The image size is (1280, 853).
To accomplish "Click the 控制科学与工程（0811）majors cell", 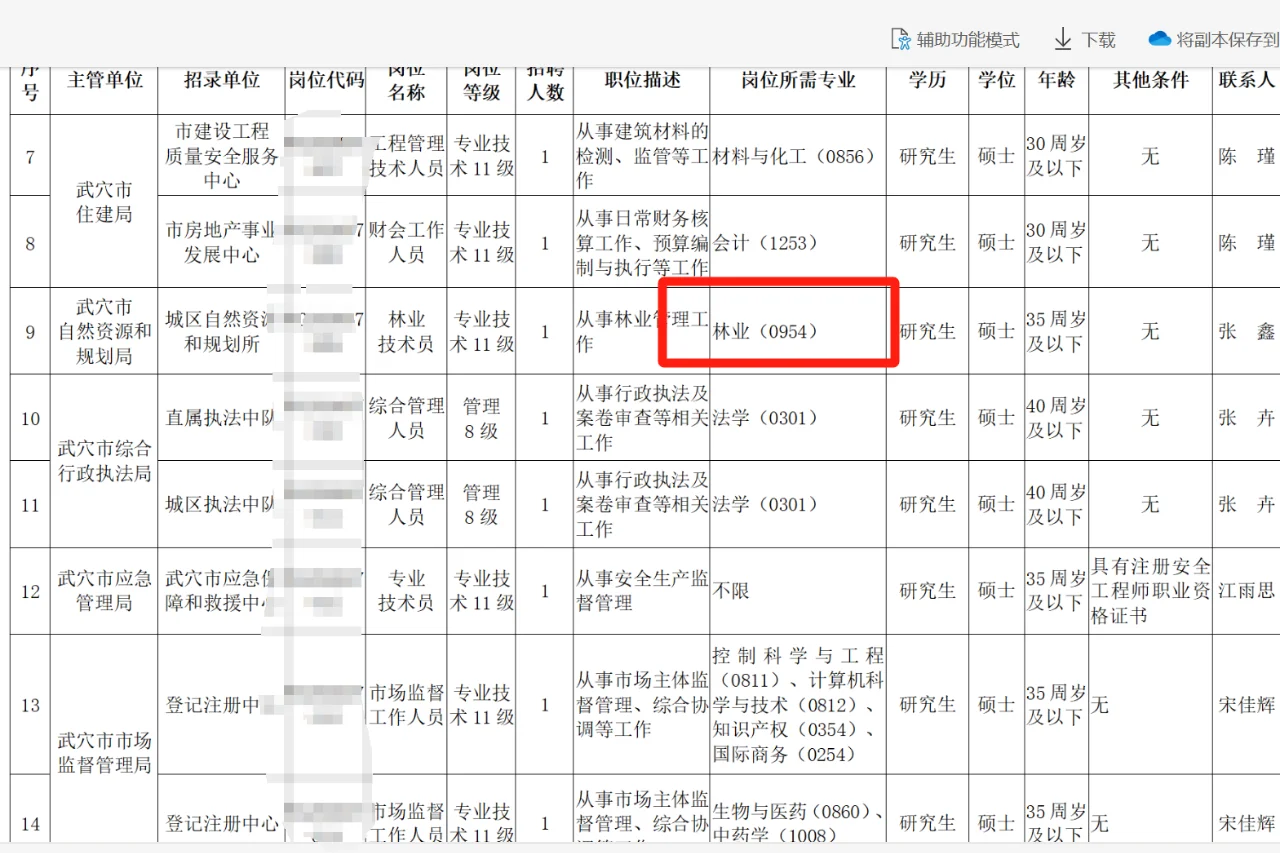I will (798, 705).
